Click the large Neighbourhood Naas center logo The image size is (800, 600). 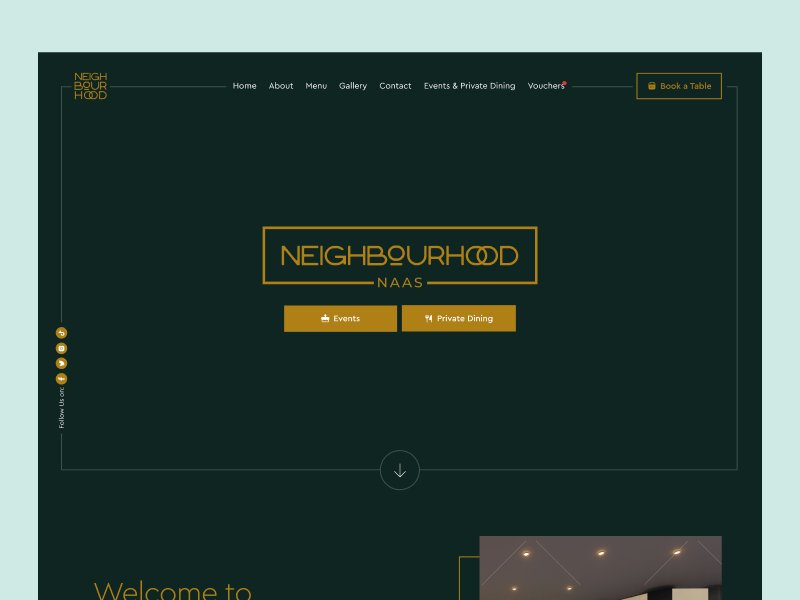pyautogui.click(x=400, y=258)
